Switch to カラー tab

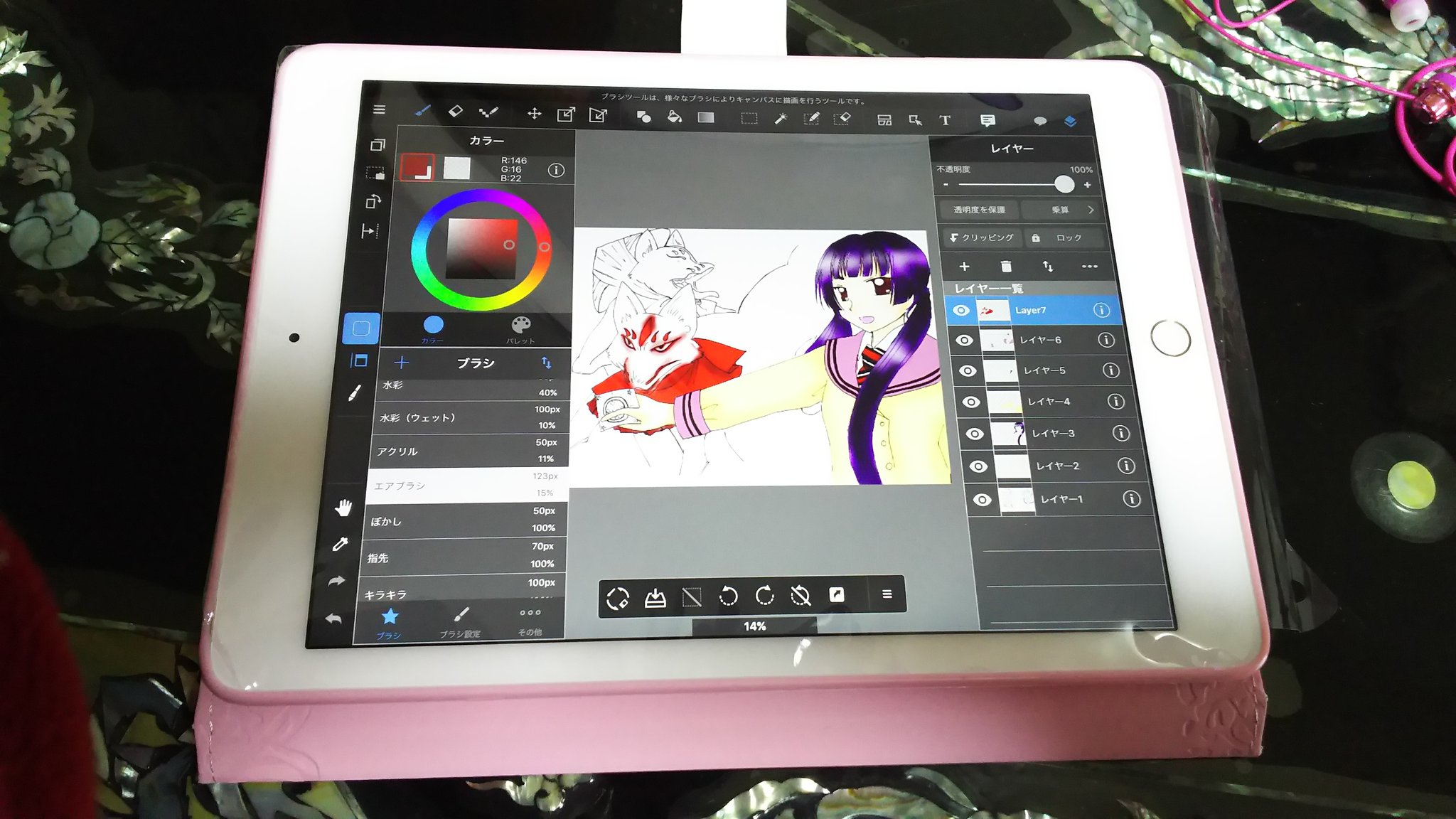tap(433, 330)
